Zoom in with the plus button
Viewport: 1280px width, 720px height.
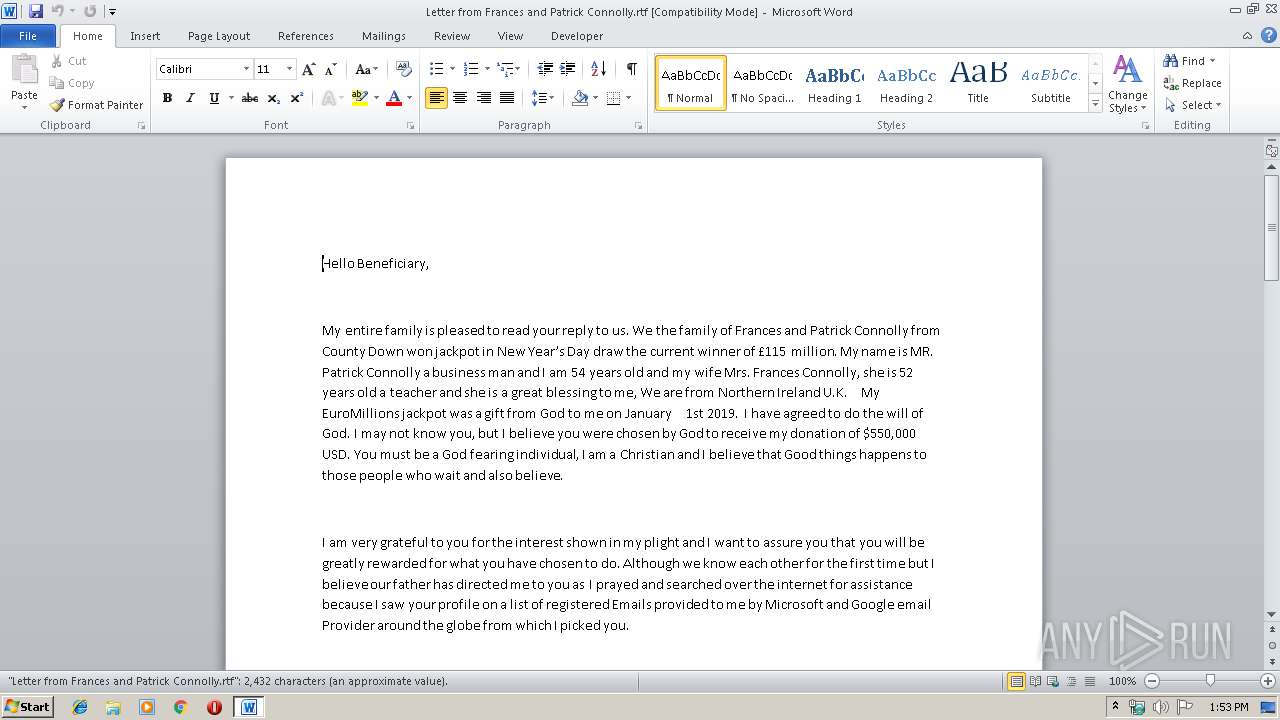(1268, 681)
